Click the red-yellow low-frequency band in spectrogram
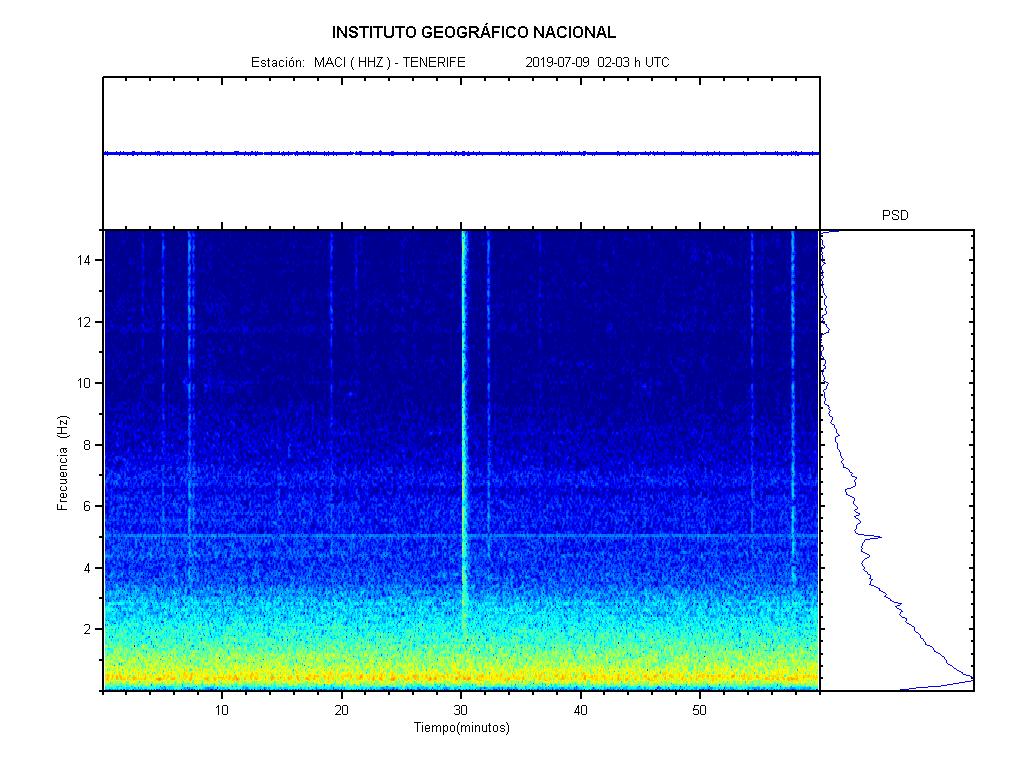This screenshot has height=768, width=1025. (460, 677)
